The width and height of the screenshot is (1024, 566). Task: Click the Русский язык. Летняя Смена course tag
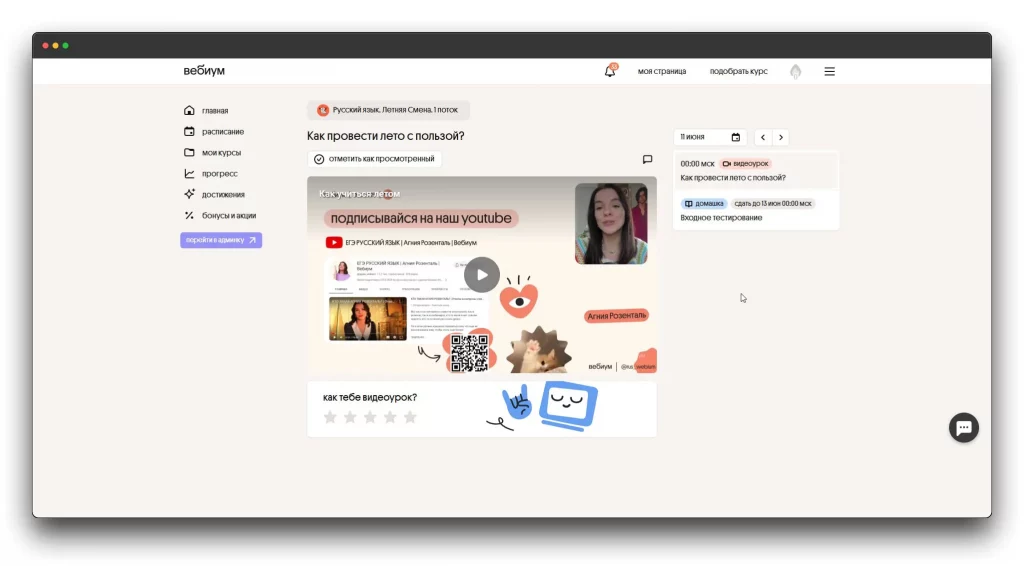tap(388, 110)
